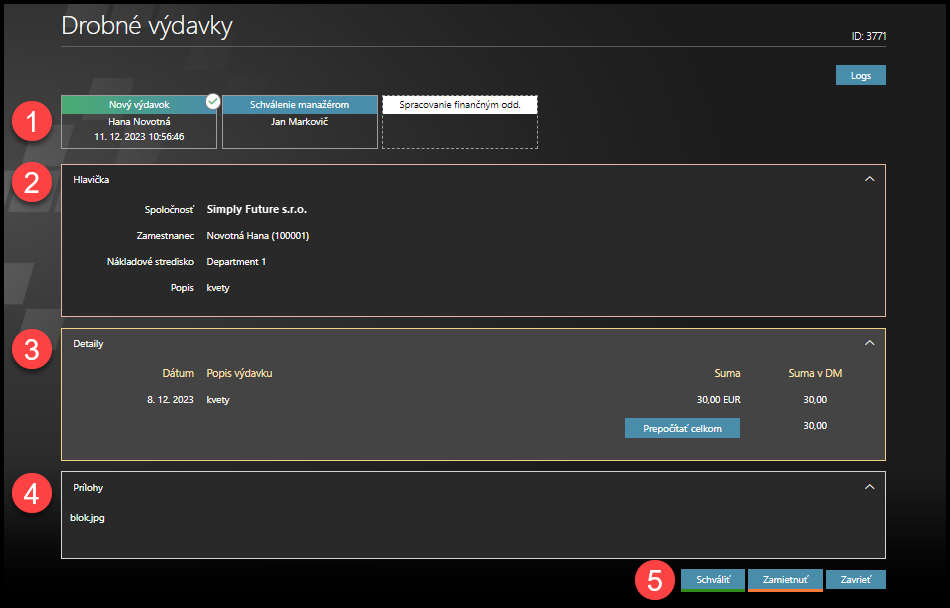The width and height of the screenshot is (950, 608).
Task: Click the kvety expense row description
Action: (x=218, y=400)
